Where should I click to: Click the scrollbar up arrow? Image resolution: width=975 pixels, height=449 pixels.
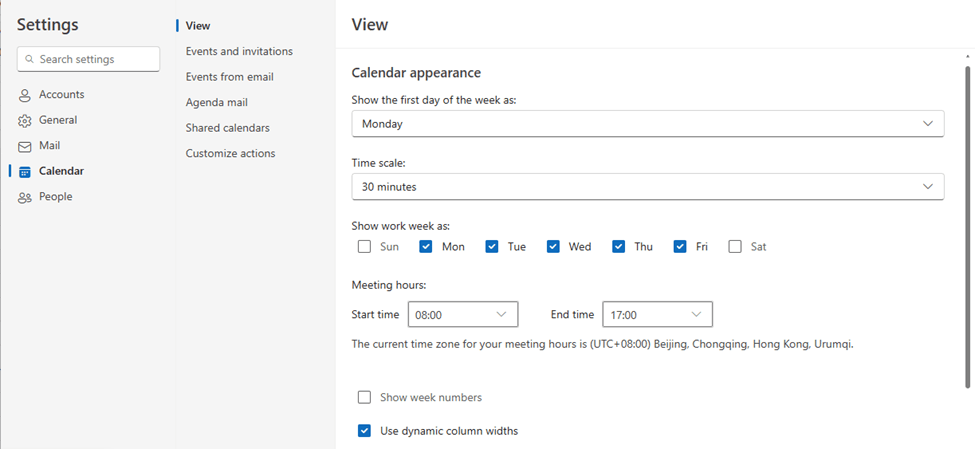coord(968,57)
